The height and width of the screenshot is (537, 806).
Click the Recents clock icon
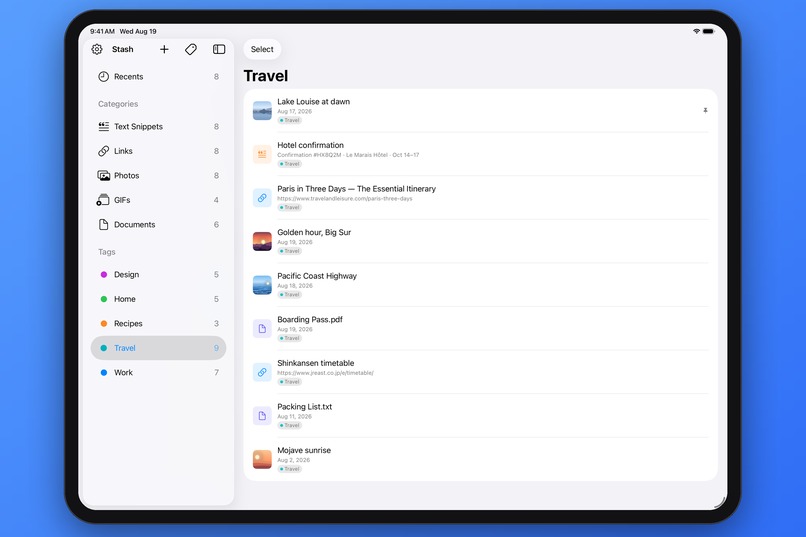(103, 77)
